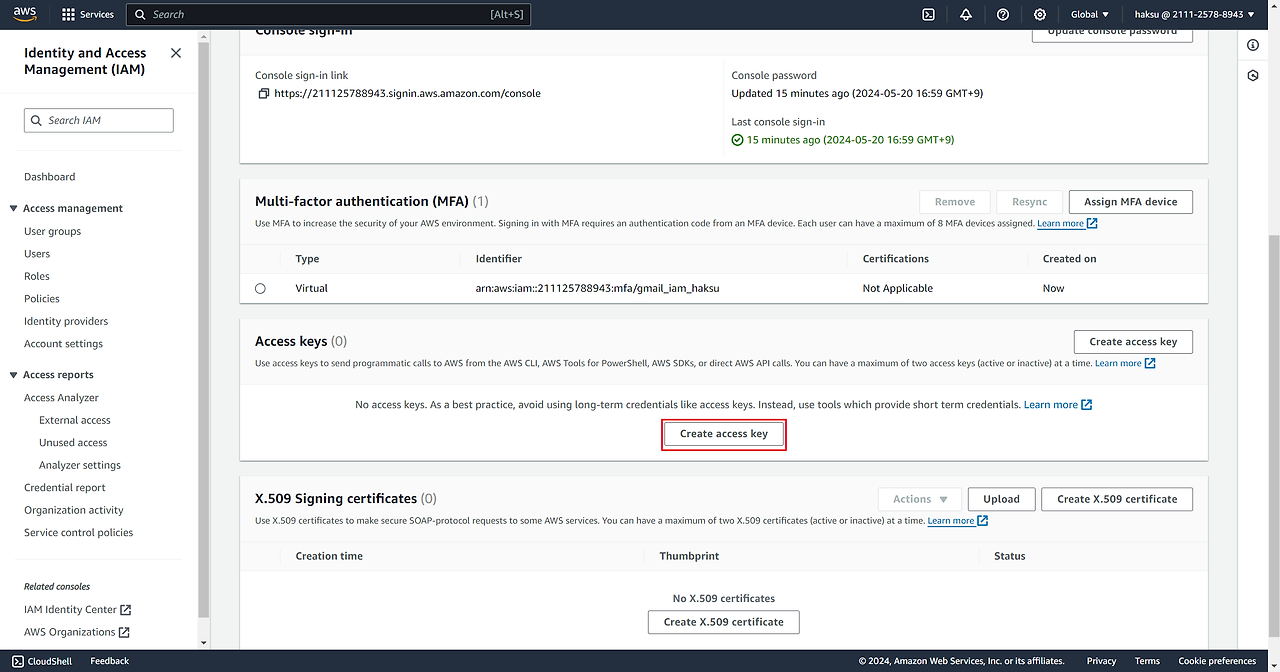Image resolution: width=1280 pixels, height=672 pixels.
Task: Open the settings gear icon
Action: [x=1040, y=14]
